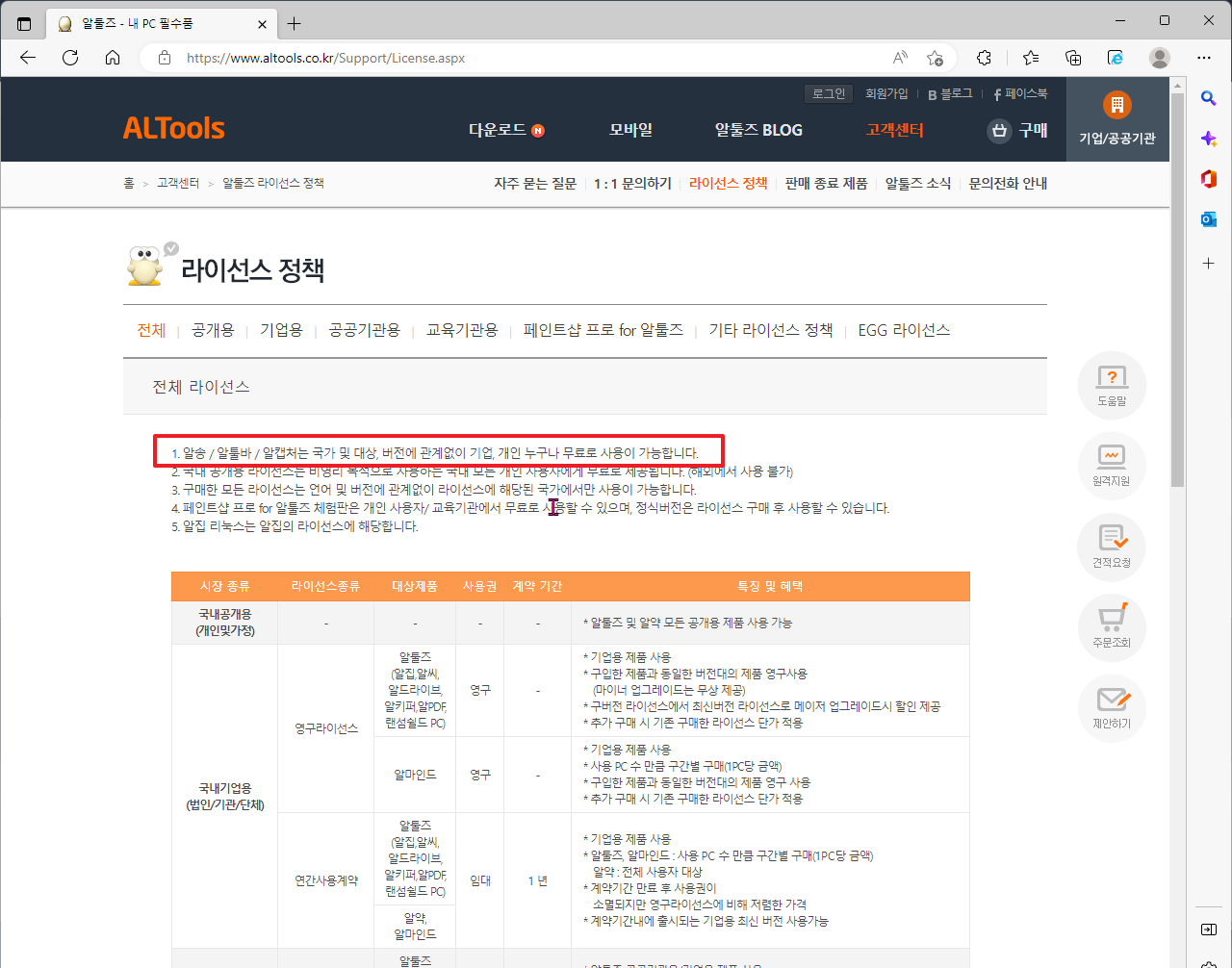Image resolution: width=1232 pixels, height=968 pixels.
Task: Select the 라이선스 정책 submenu
Action: [x=729, y=183]
